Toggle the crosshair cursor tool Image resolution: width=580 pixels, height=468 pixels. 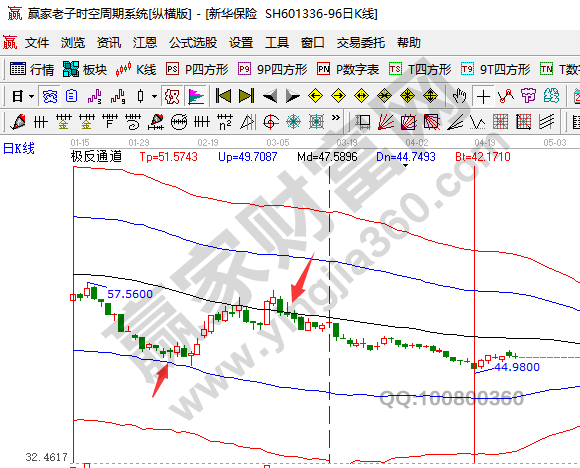[x=483, y=97]
